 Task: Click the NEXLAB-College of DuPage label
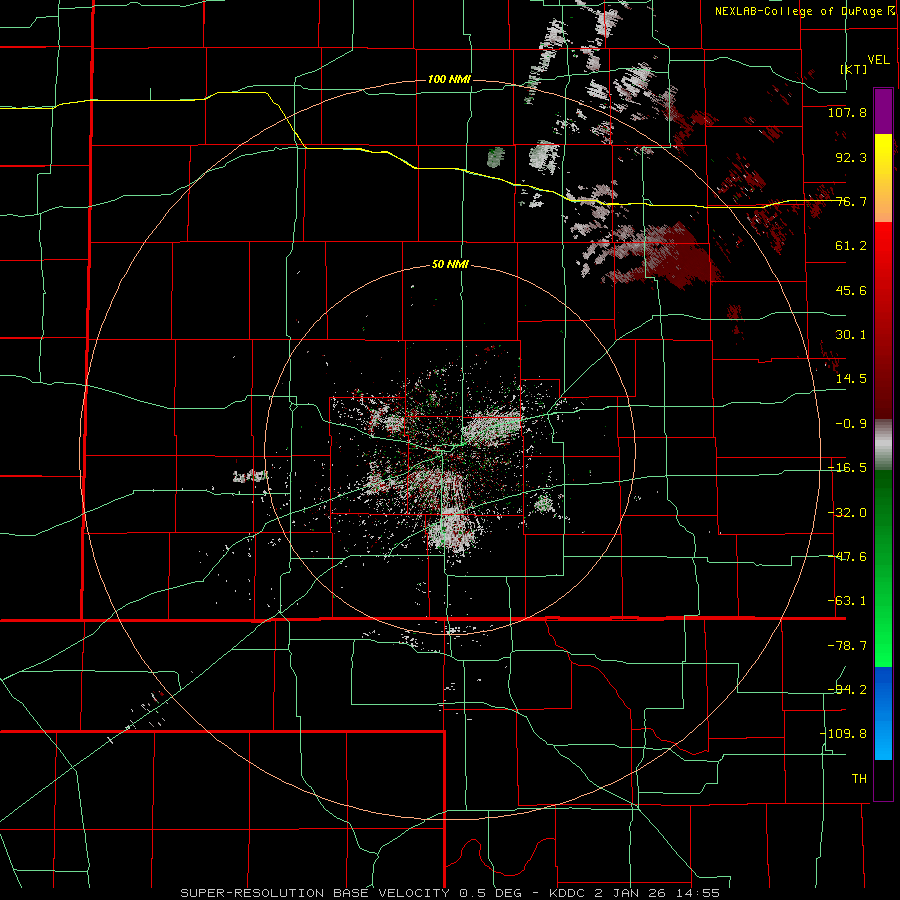click(805, 11)
